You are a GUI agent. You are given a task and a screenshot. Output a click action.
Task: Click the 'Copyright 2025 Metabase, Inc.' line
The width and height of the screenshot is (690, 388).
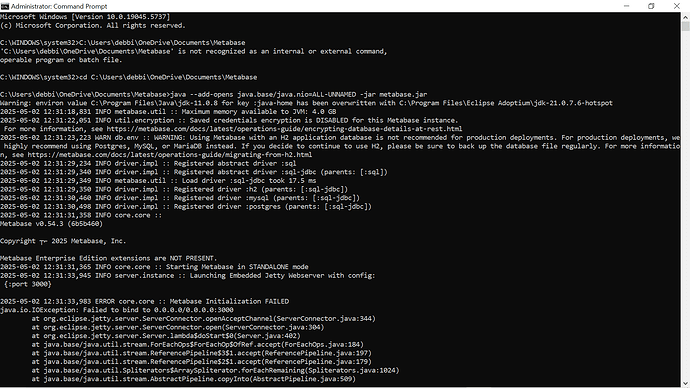point(63,241)
